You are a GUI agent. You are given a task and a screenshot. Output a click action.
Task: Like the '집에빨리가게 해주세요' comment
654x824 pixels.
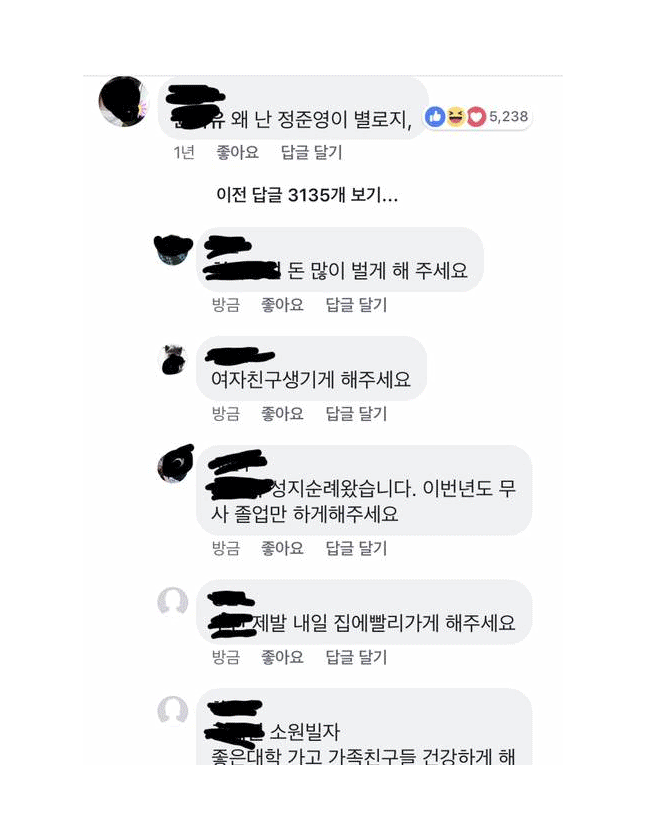pos(282,657)
